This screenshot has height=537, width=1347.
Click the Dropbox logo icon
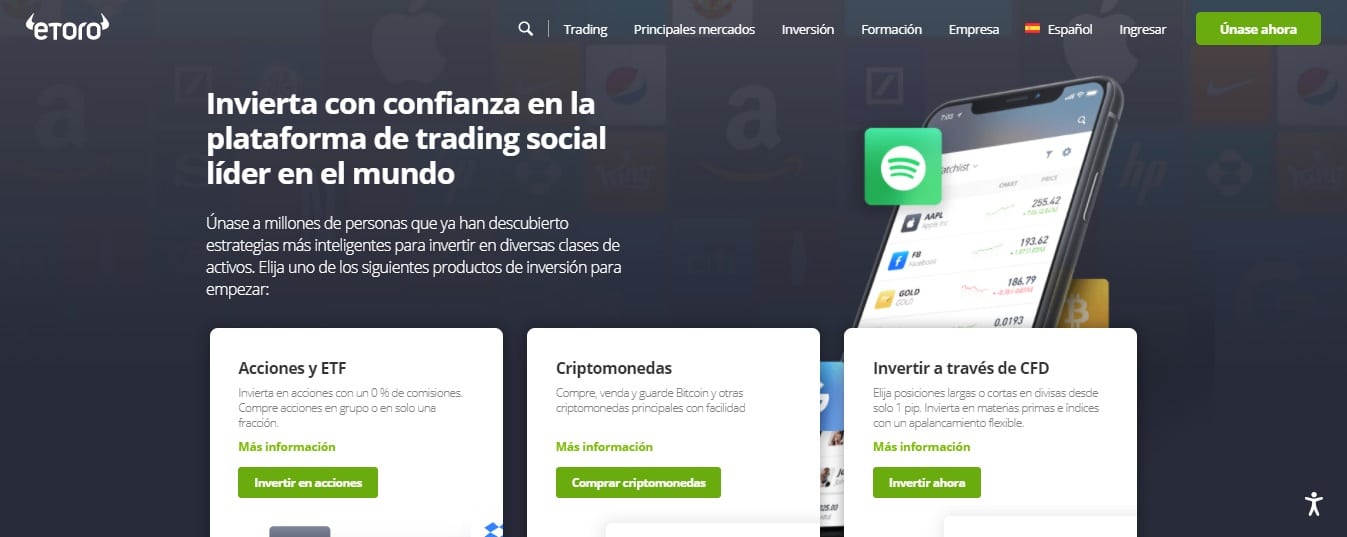click(x=493, y=529)
